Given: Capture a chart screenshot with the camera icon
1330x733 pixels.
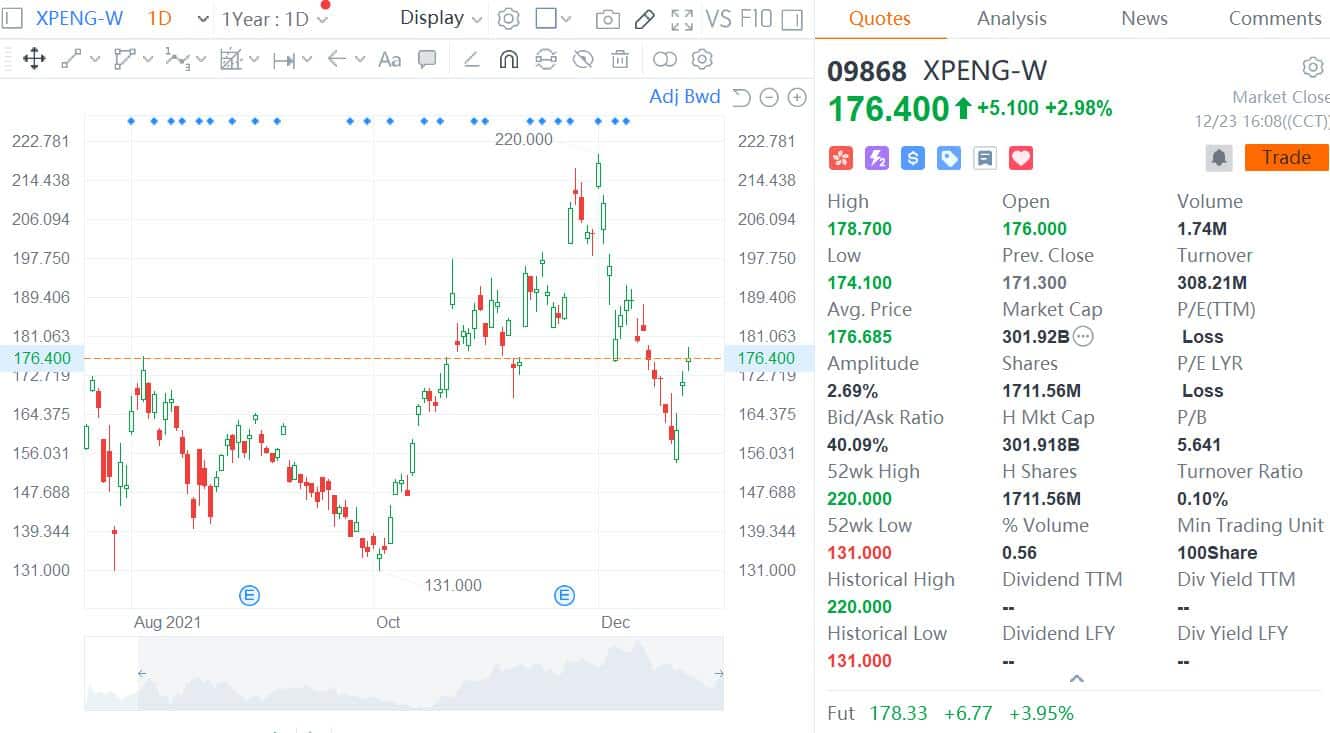Looking at the screenshot, I should point(608,18).
